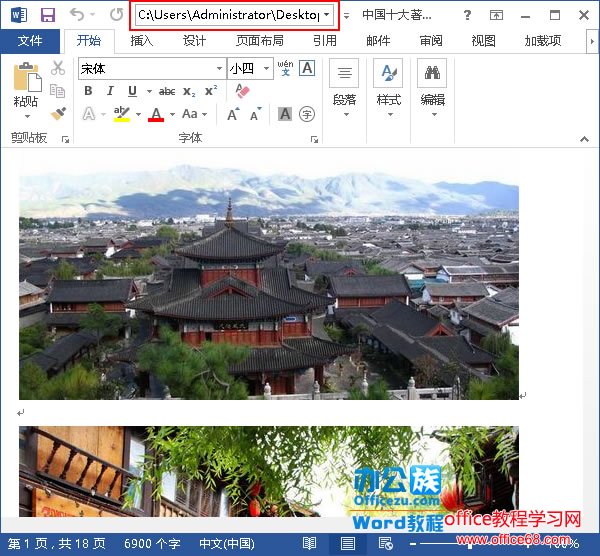Open the 样式 styles gallery

pyautogui.click(x=388, y=88)
